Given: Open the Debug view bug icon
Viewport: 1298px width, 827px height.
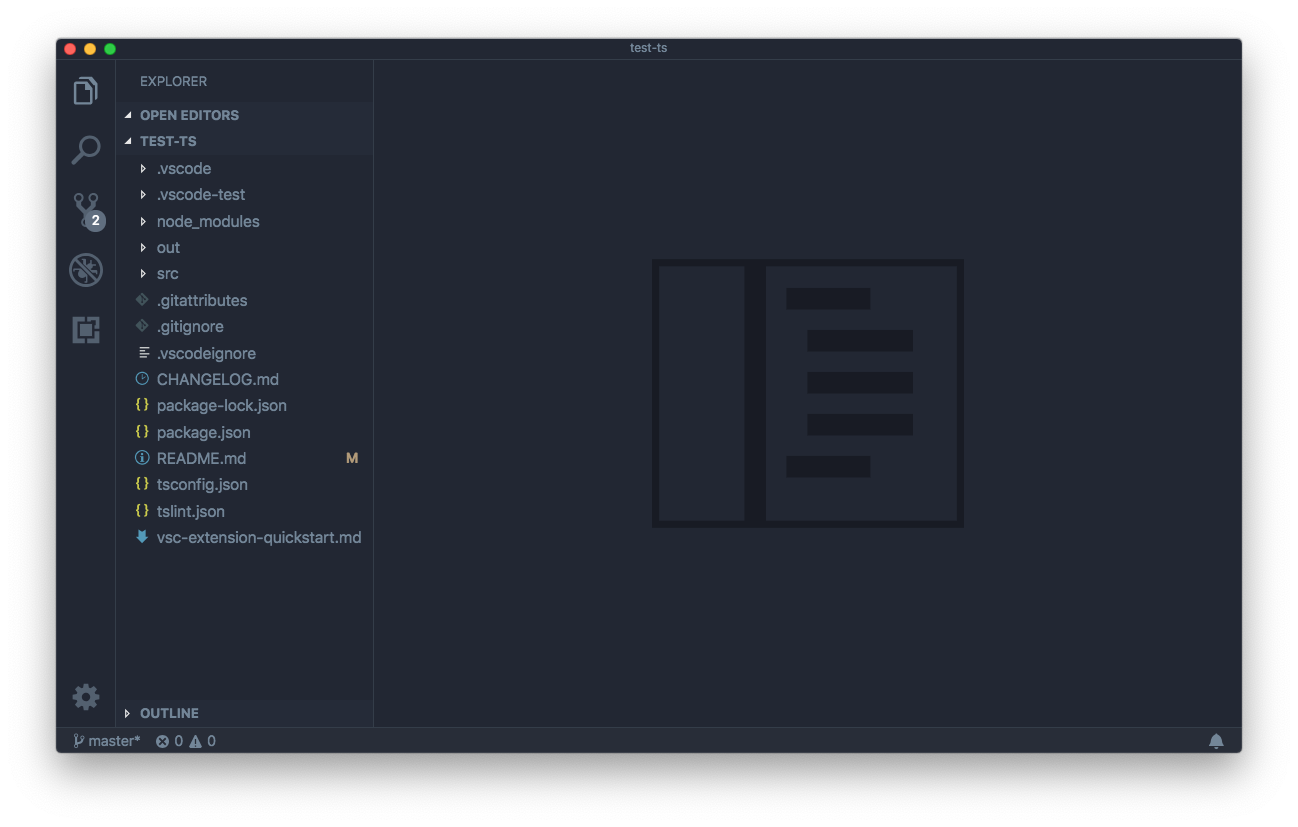Looking at the screenshot, I should 86,270.
